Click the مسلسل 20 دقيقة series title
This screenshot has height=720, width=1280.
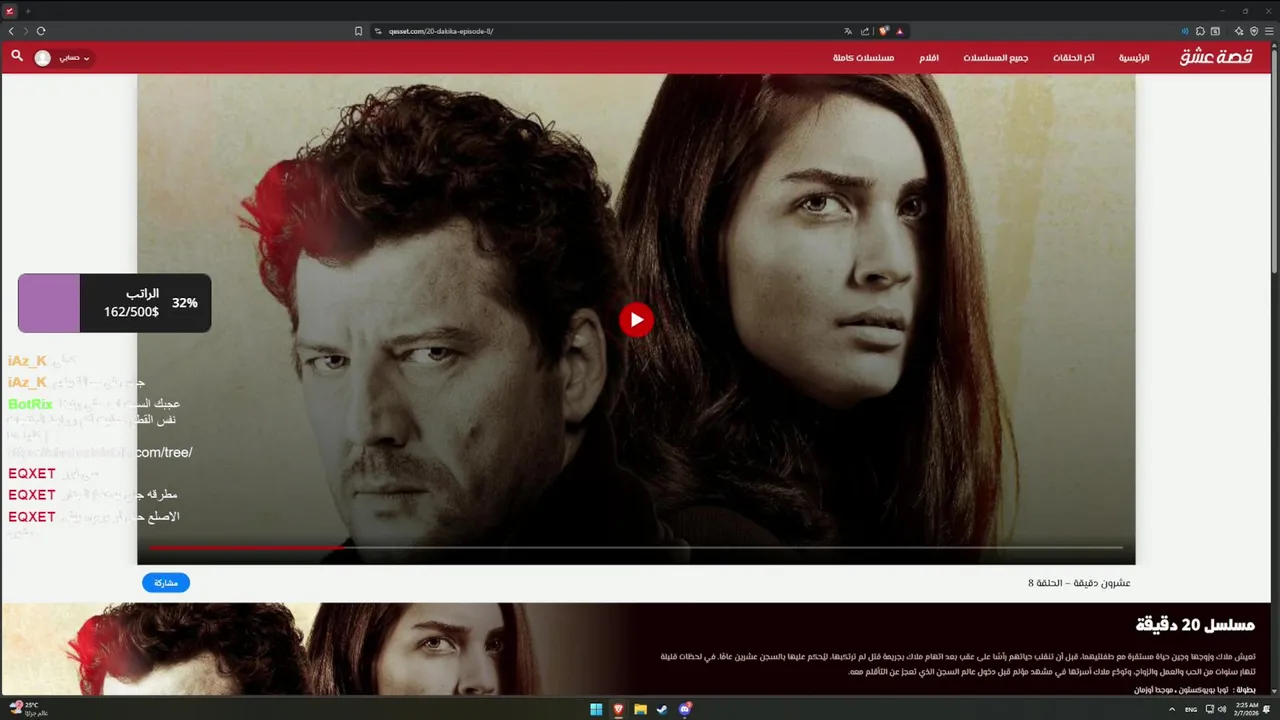1195,625
